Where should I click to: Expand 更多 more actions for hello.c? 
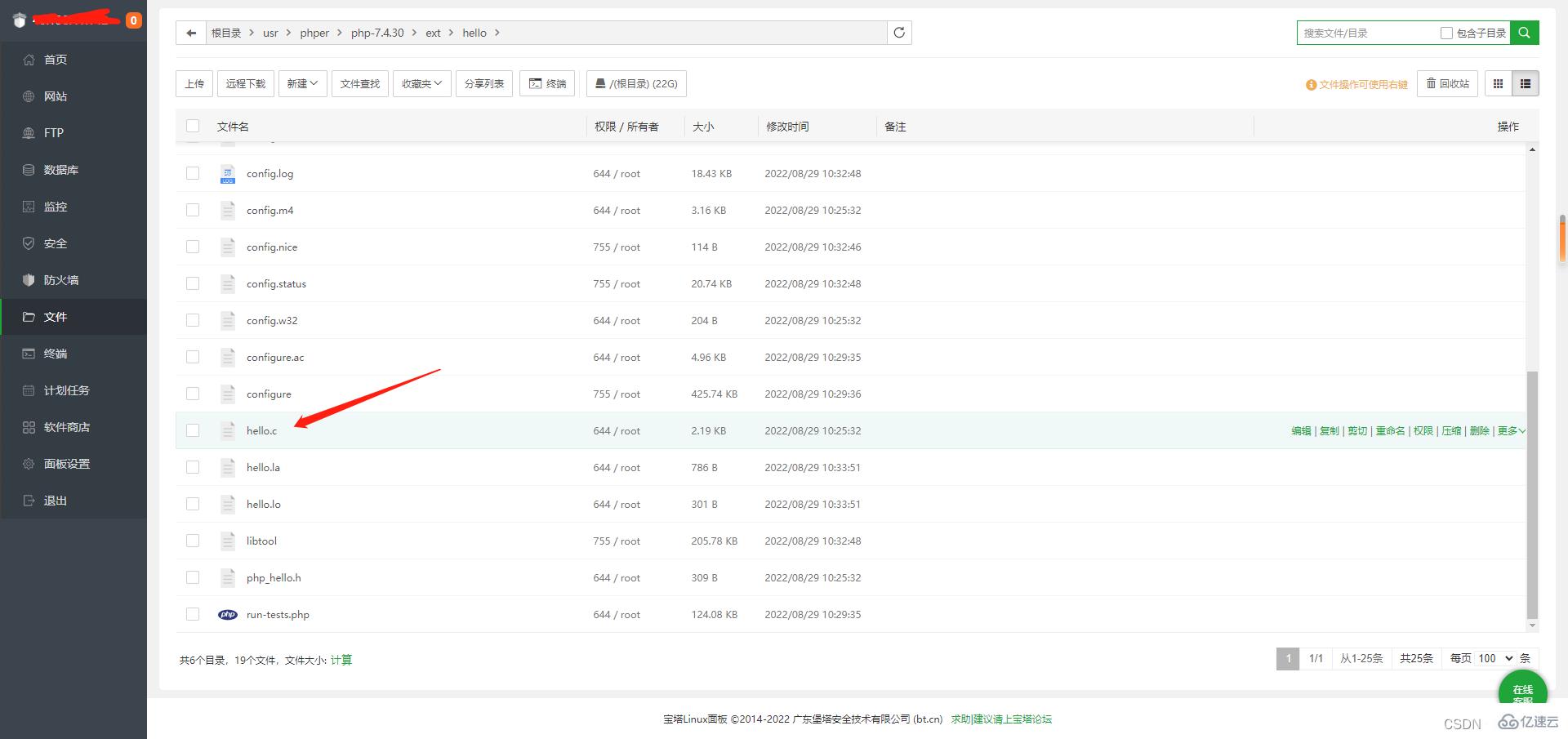(x=1511, y=430)
